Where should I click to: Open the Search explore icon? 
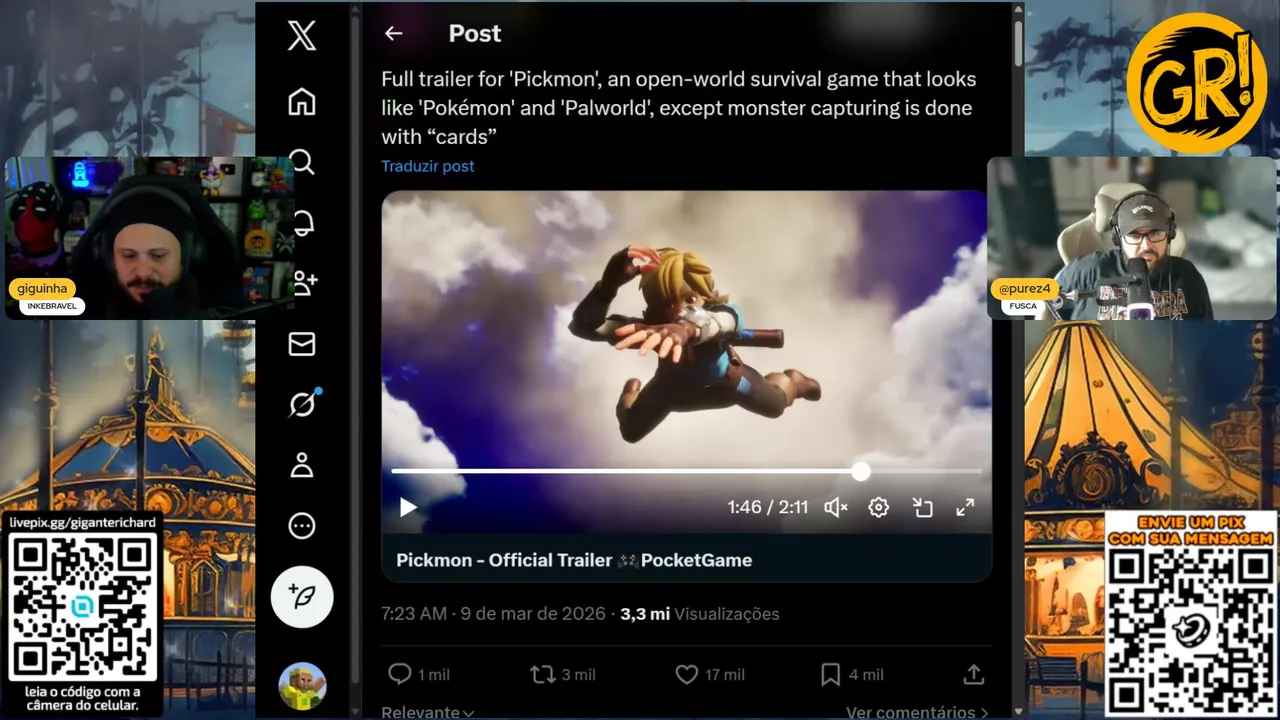pos(301,162)
